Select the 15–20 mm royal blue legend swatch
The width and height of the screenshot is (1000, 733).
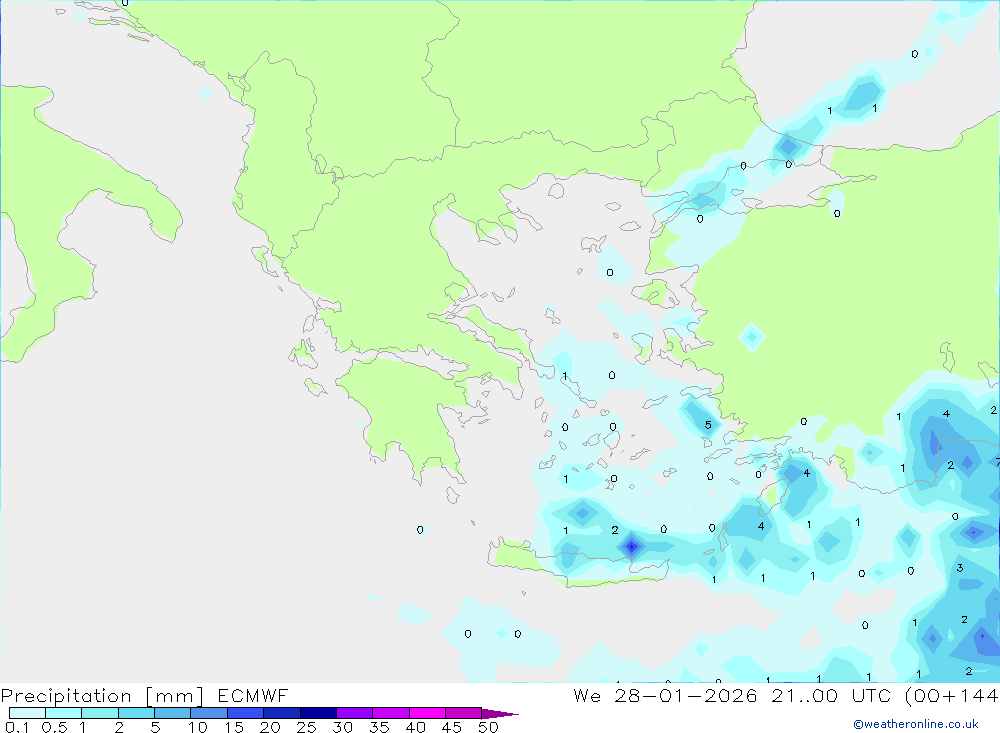pyautogui.click(x=246, y=713)
